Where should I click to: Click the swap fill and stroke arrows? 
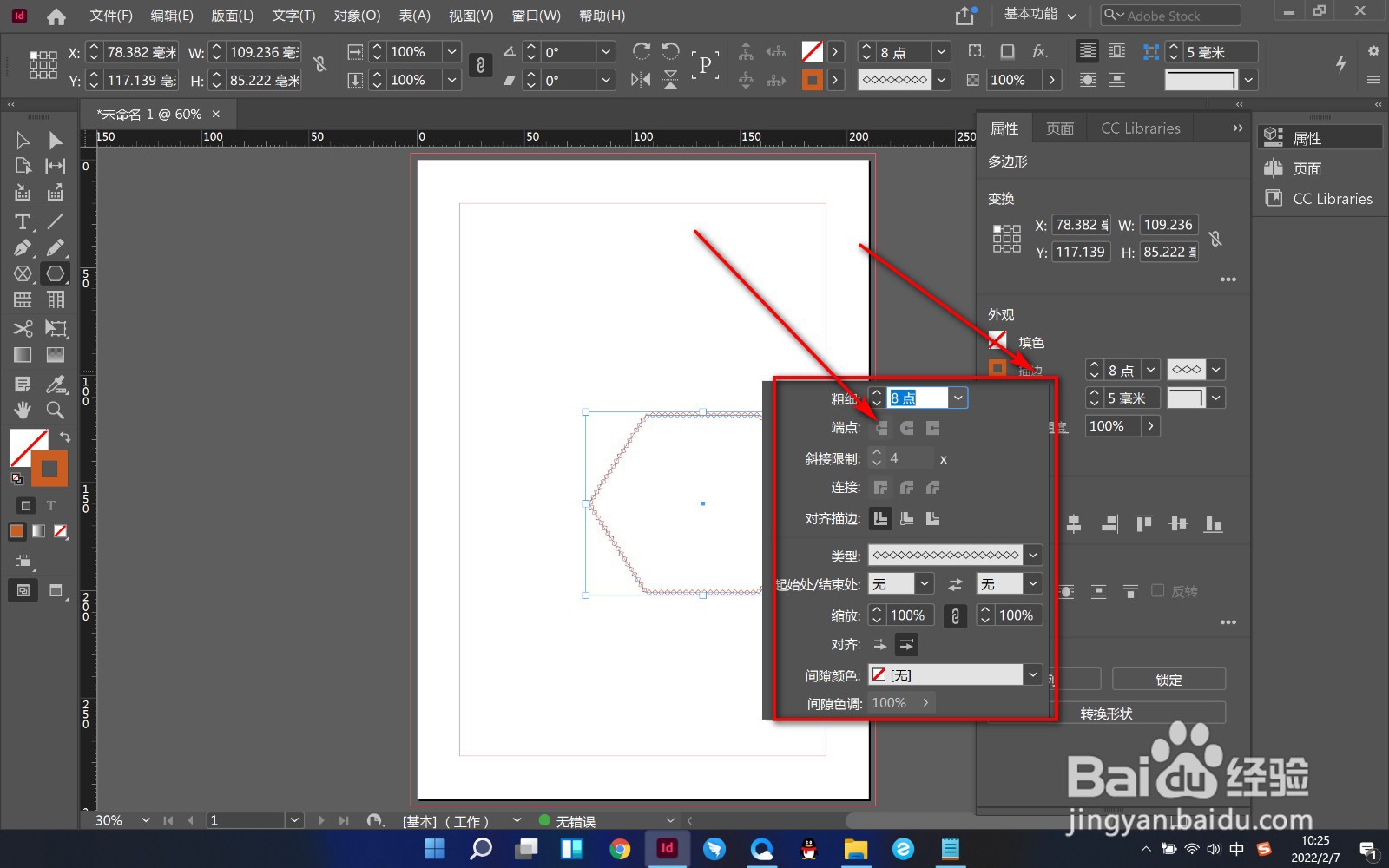pyautogui.click(x=64, y=437)
